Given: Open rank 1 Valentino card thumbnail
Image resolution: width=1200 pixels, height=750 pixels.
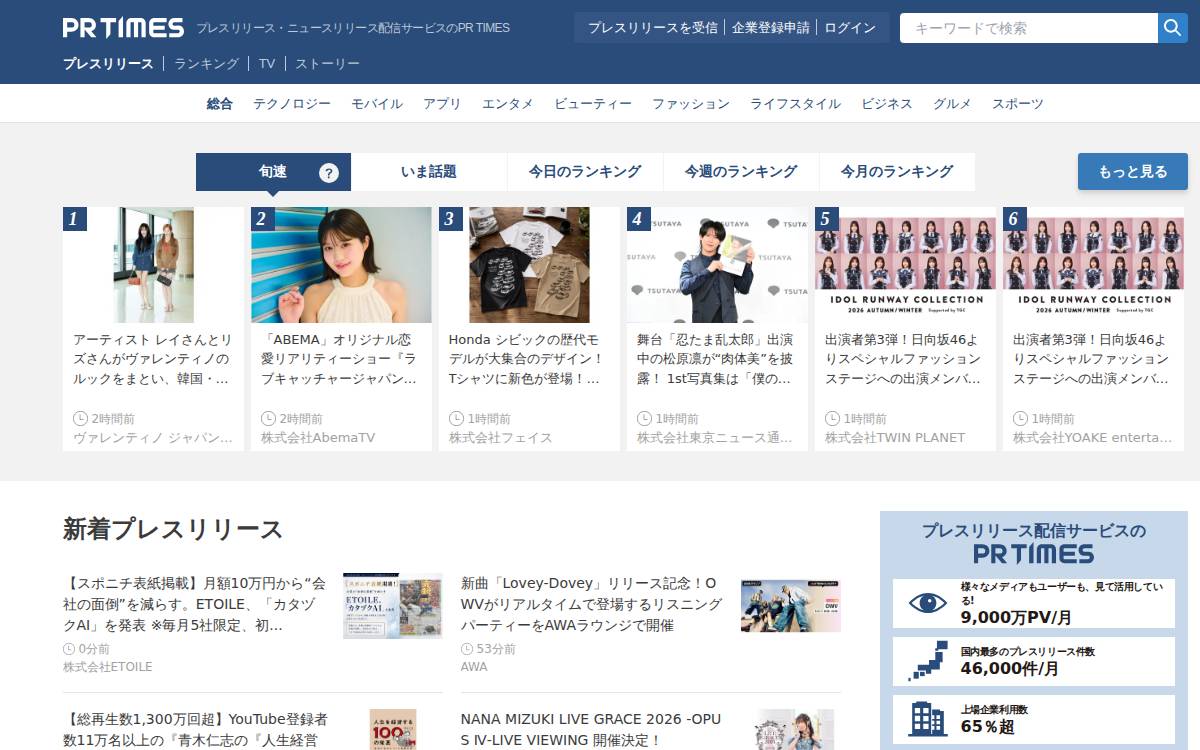Looking at the screenshot, I should (x=153, y=265).
